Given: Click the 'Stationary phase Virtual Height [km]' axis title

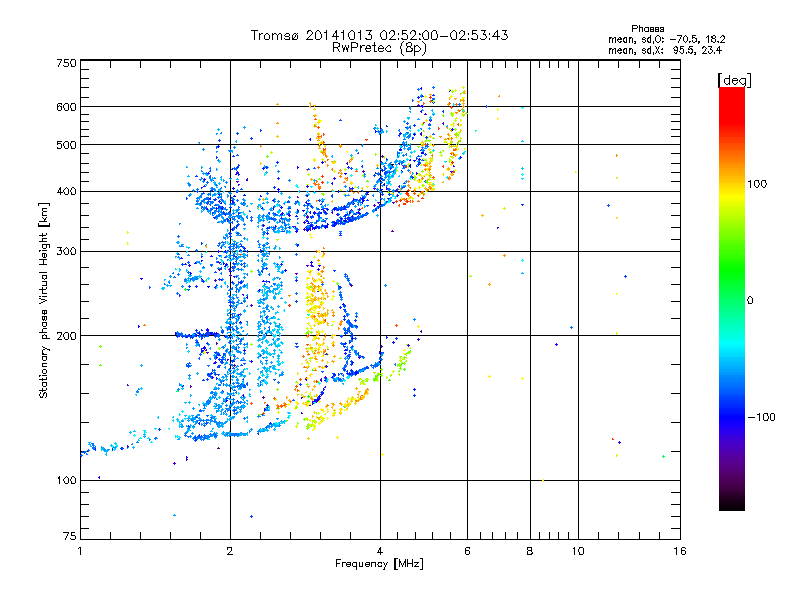Looking at the screenshot, I should tap(43, 300).
